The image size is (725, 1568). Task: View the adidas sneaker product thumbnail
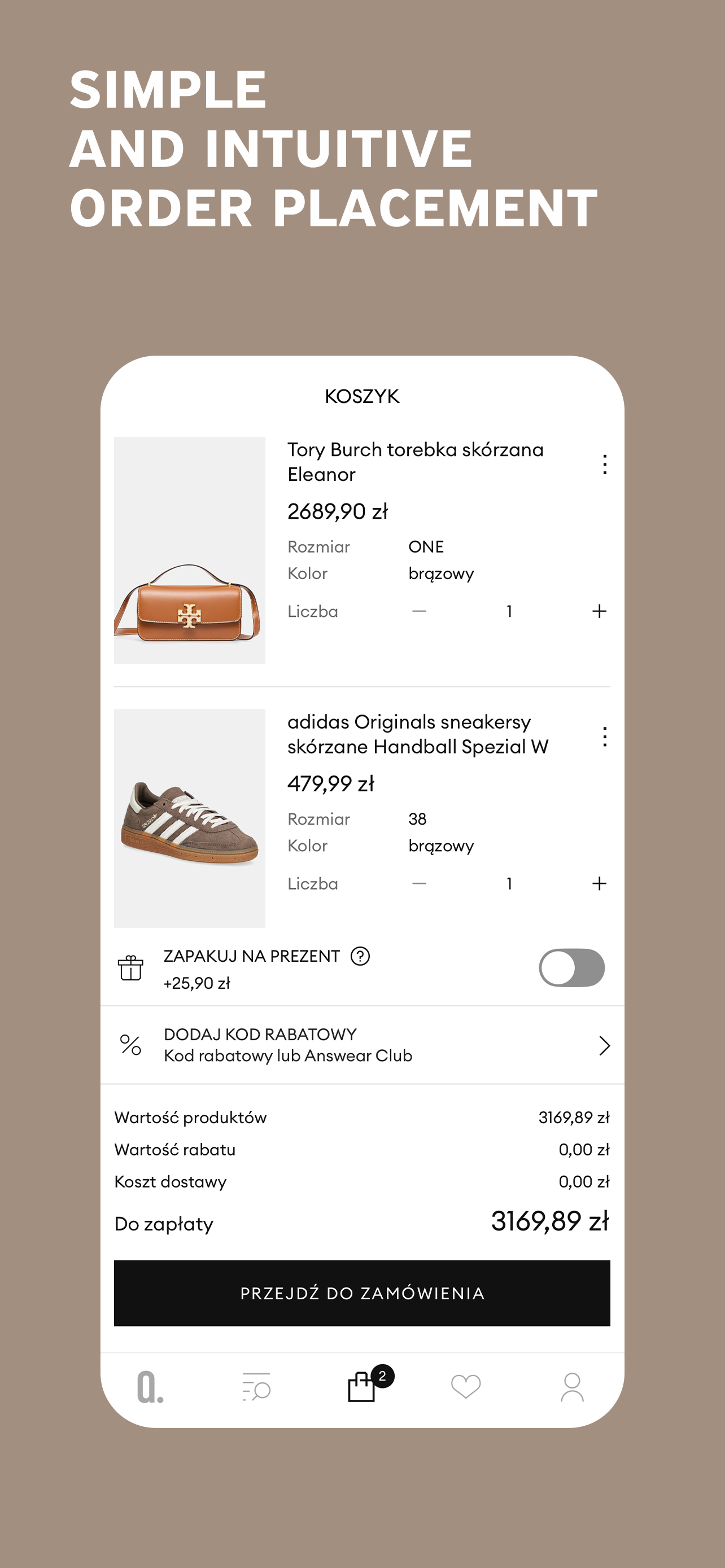coord(189,818)
